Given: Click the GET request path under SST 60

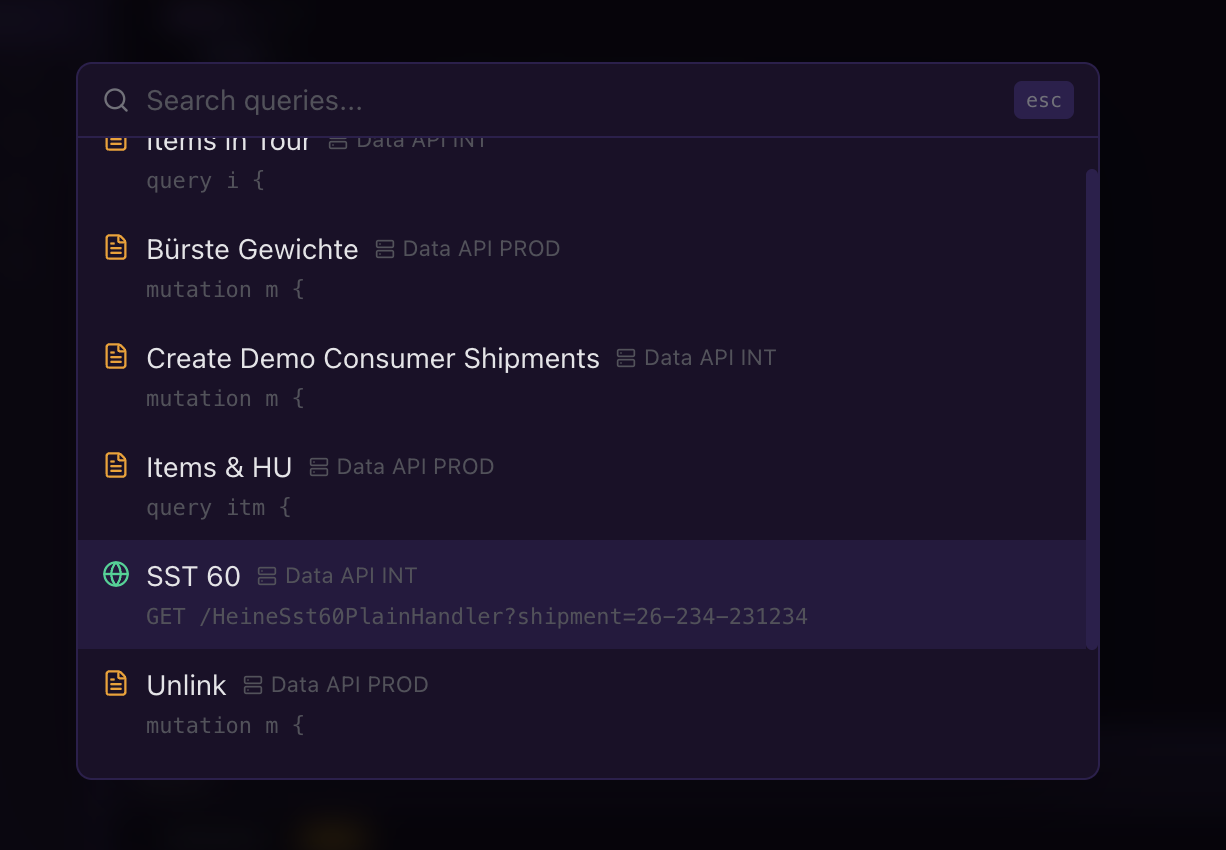Looking at the screenshot, I should [x=476, y=616].
